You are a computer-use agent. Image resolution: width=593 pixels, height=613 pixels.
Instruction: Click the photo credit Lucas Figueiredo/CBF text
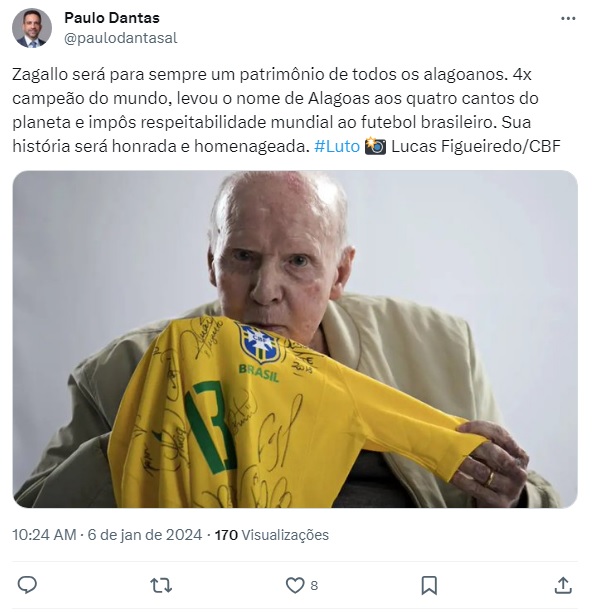click(x=476, y=146)
